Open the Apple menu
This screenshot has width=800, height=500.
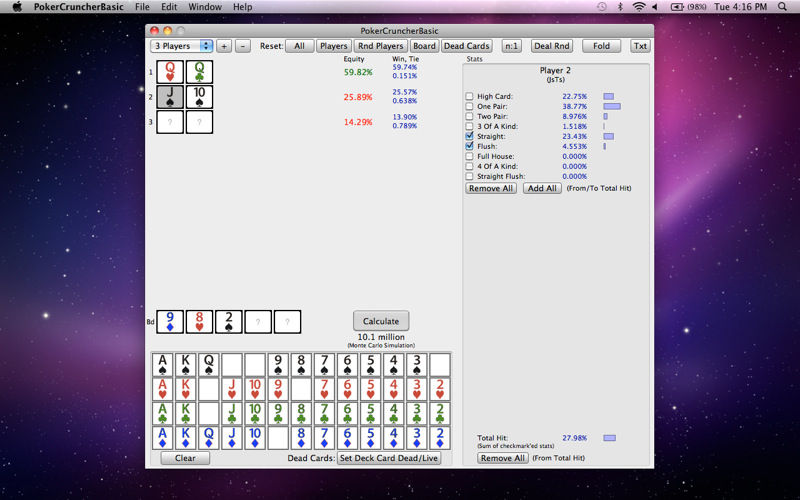[x=17, y=7]
